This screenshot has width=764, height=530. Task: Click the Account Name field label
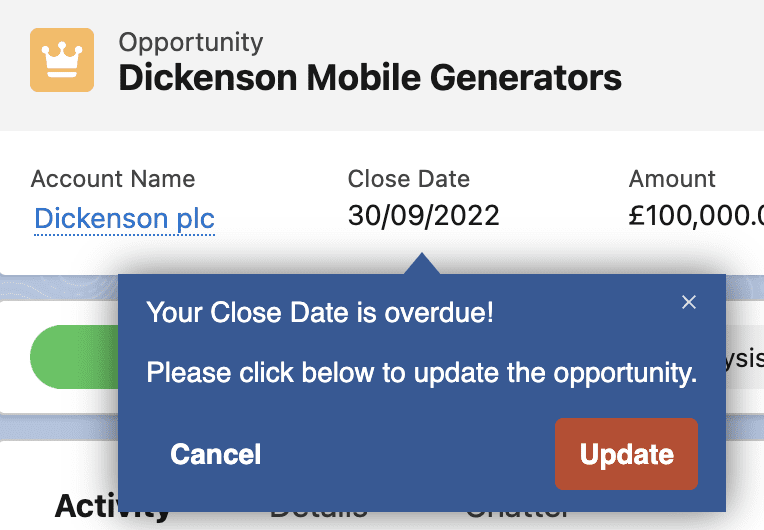click(113, 179)
